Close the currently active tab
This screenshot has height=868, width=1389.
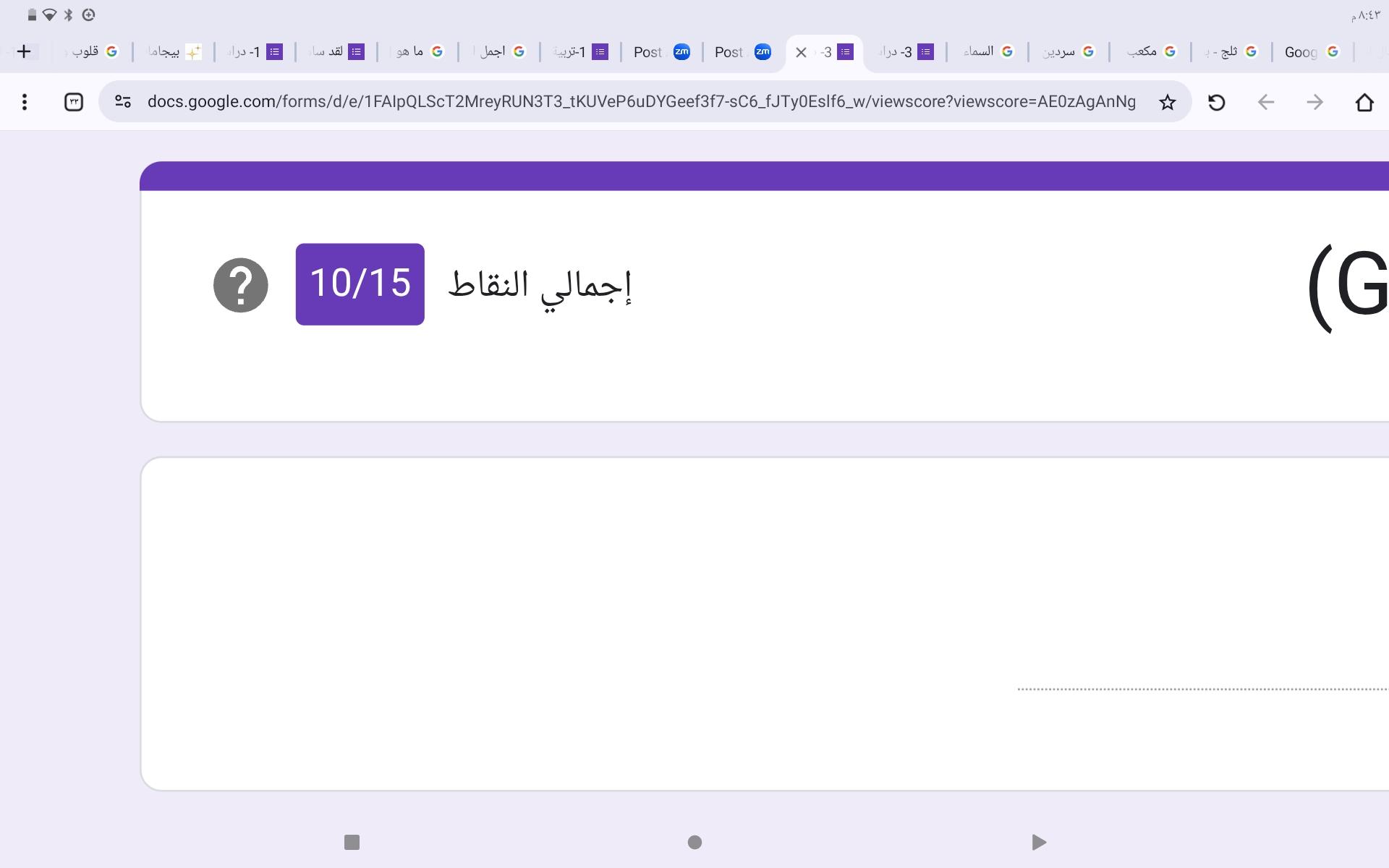tap(801, 52)
